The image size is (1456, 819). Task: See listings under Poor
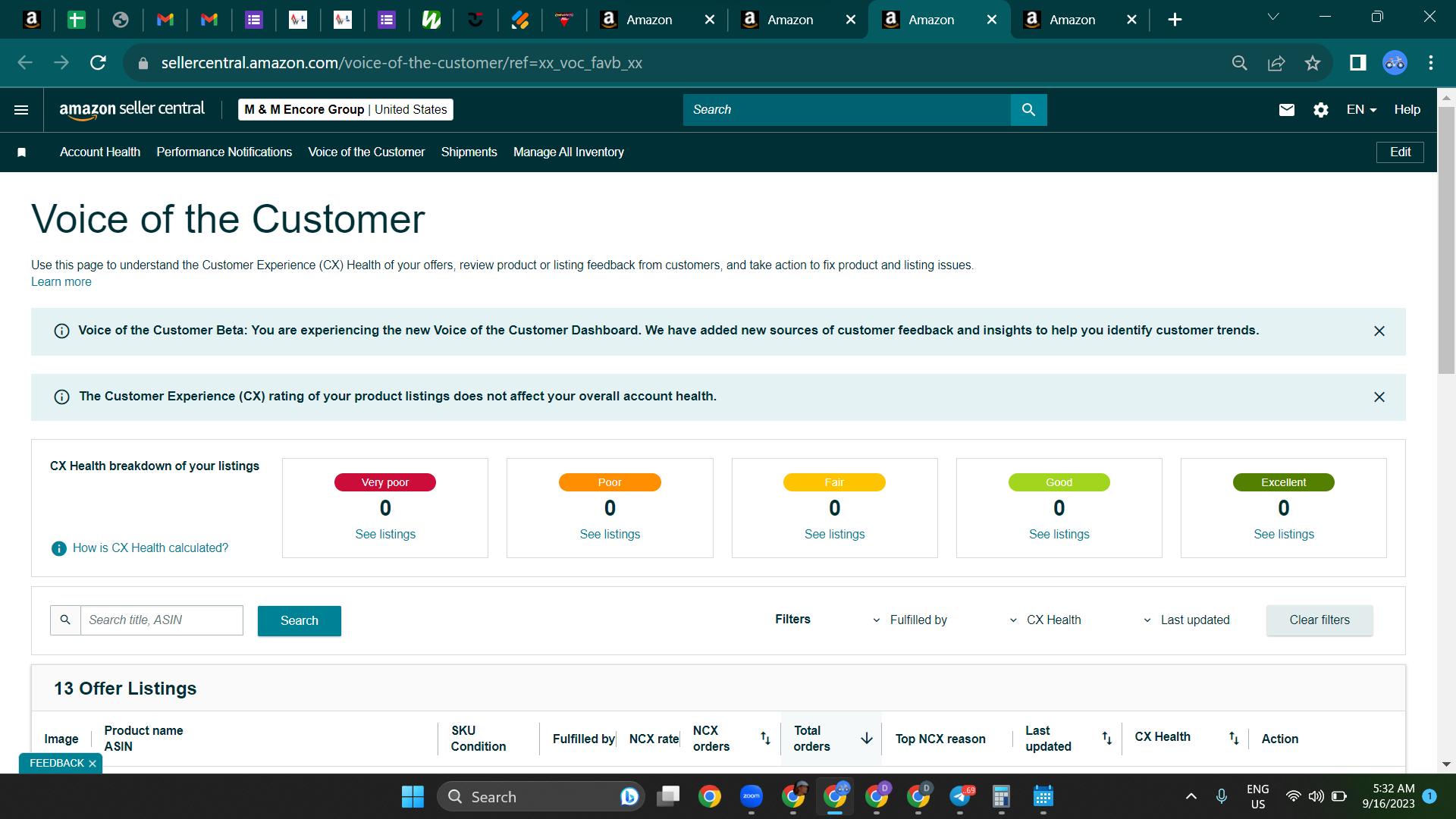pyautogui.click(x=610, y=535)
